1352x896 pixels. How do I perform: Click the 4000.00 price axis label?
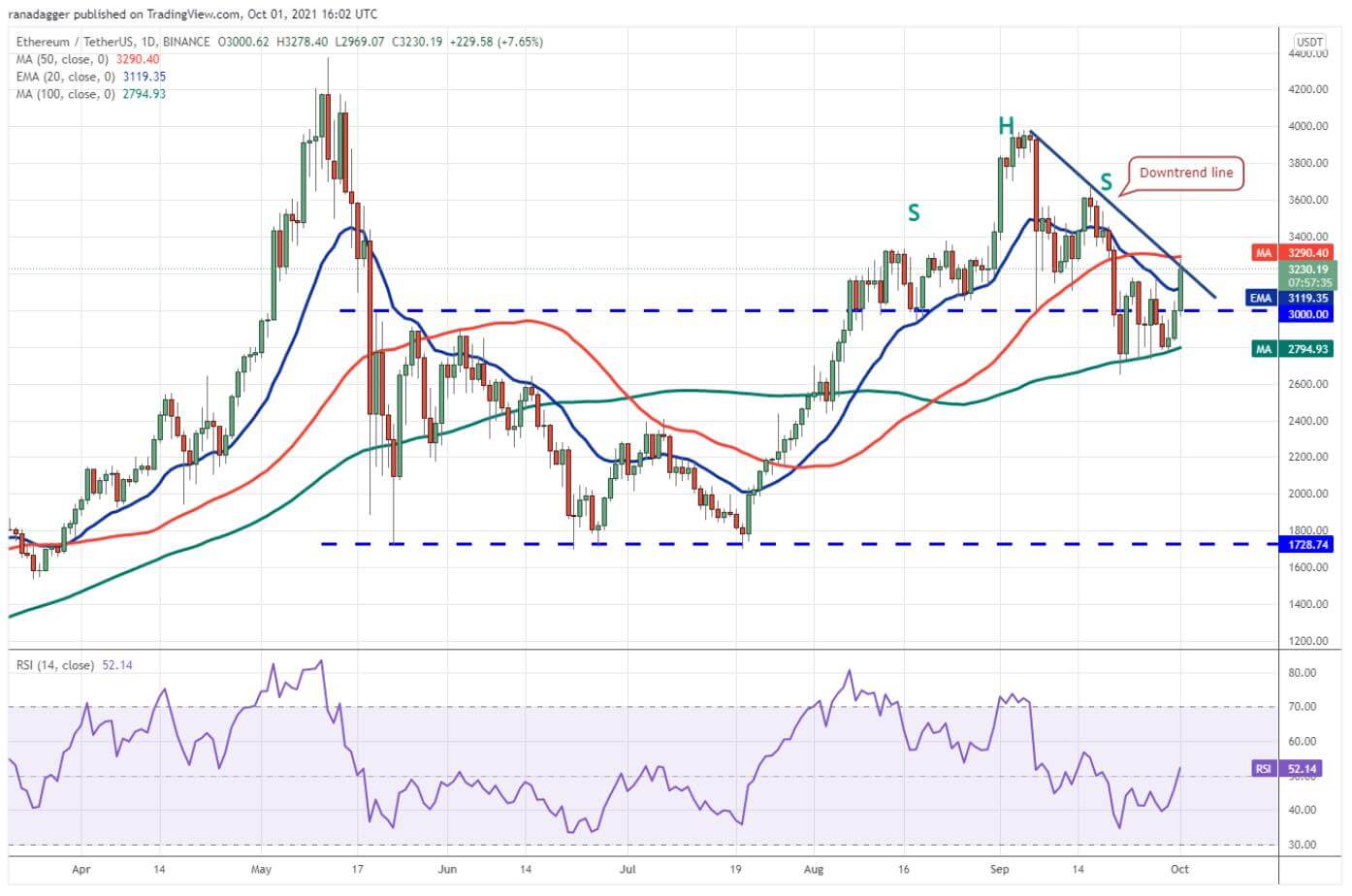click(1308, 126)
